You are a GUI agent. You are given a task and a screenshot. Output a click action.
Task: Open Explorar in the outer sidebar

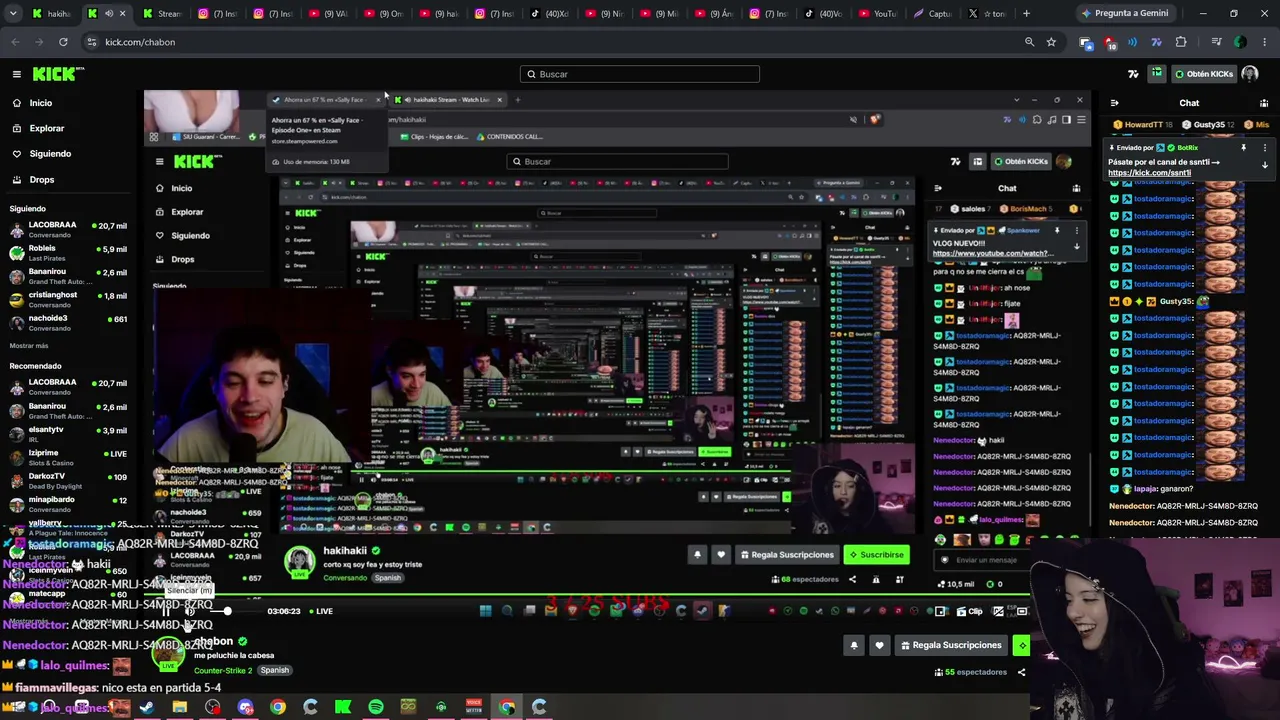point(47,128)
